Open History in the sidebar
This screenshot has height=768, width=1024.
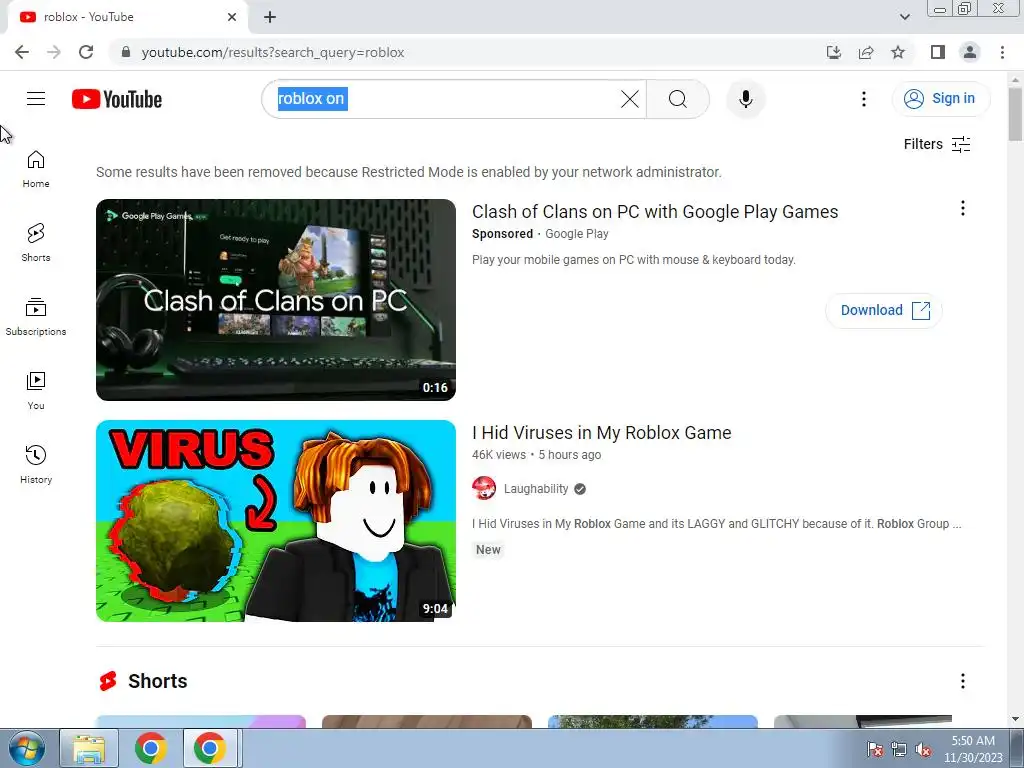[36, 464]
